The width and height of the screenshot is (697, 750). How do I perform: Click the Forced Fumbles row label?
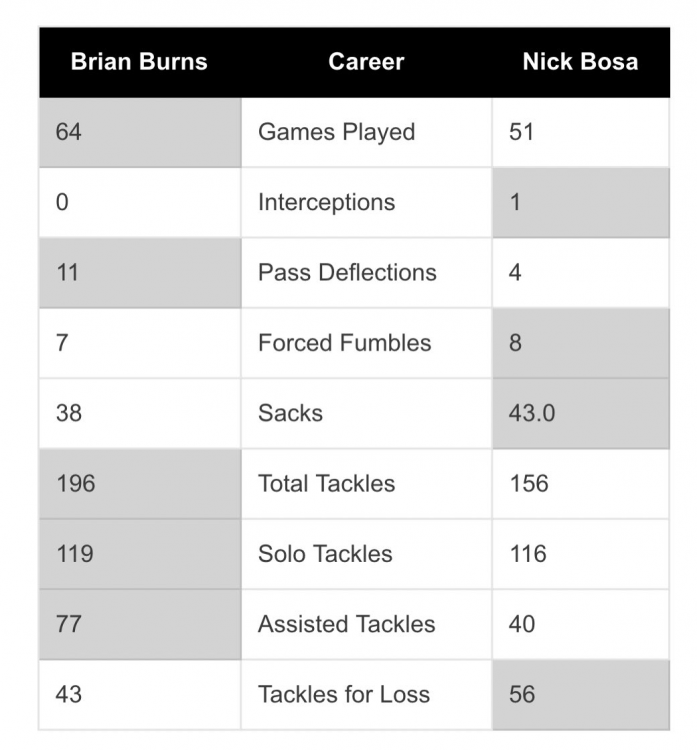tap(344, 343)
